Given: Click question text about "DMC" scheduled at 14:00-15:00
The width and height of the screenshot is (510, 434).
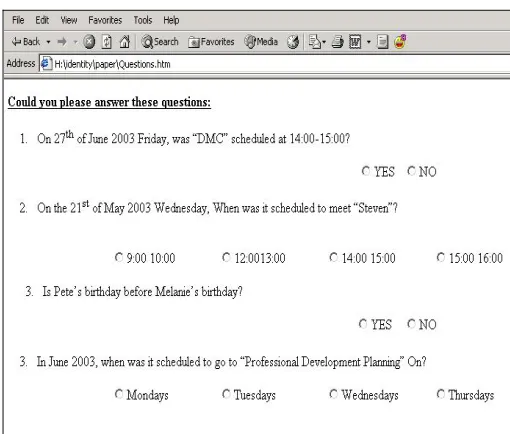Looking at the screenshot, I should pyautogui.click(x=193, y=138).
